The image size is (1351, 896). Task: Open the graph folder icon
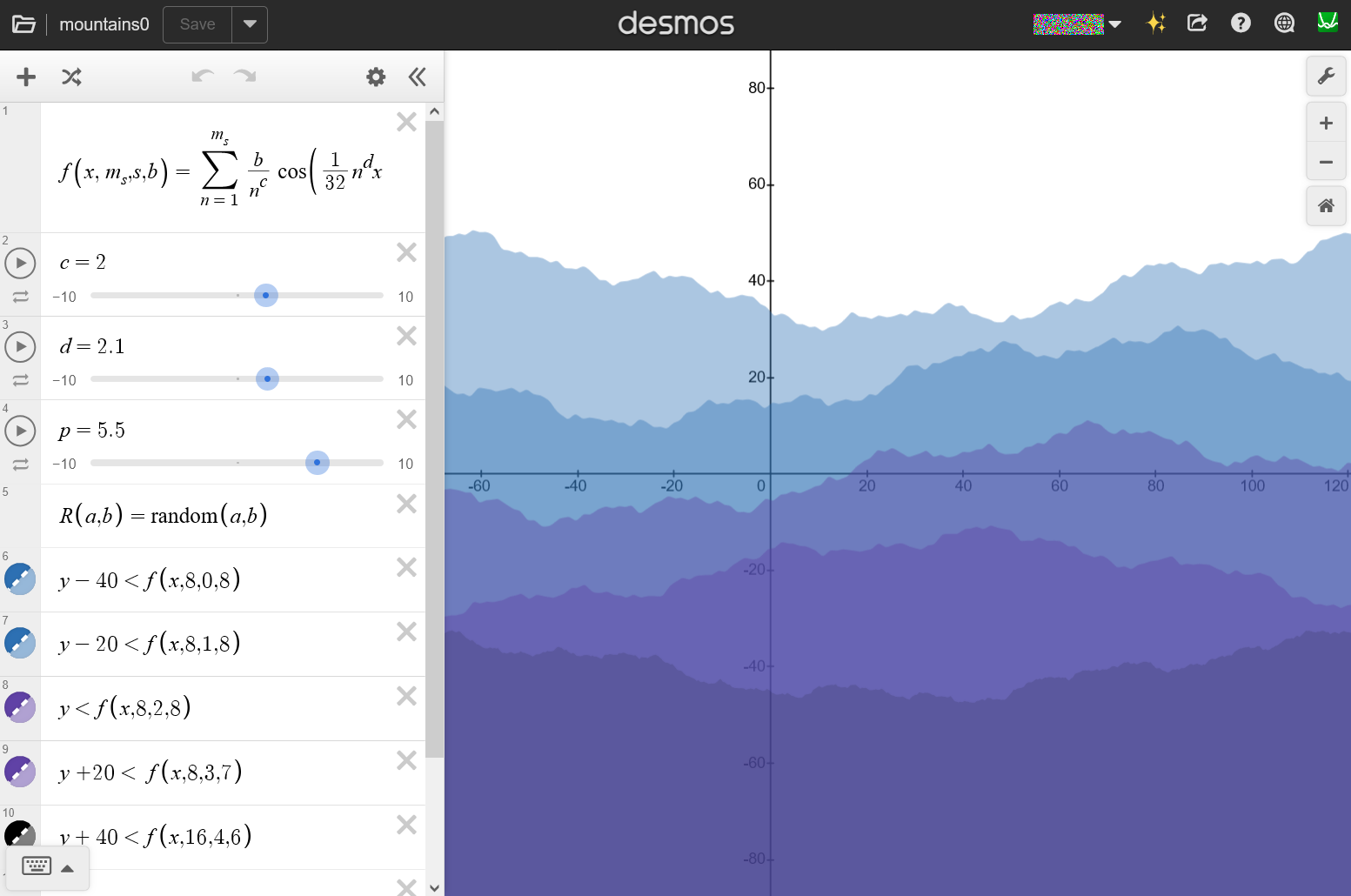pos(23,24)
